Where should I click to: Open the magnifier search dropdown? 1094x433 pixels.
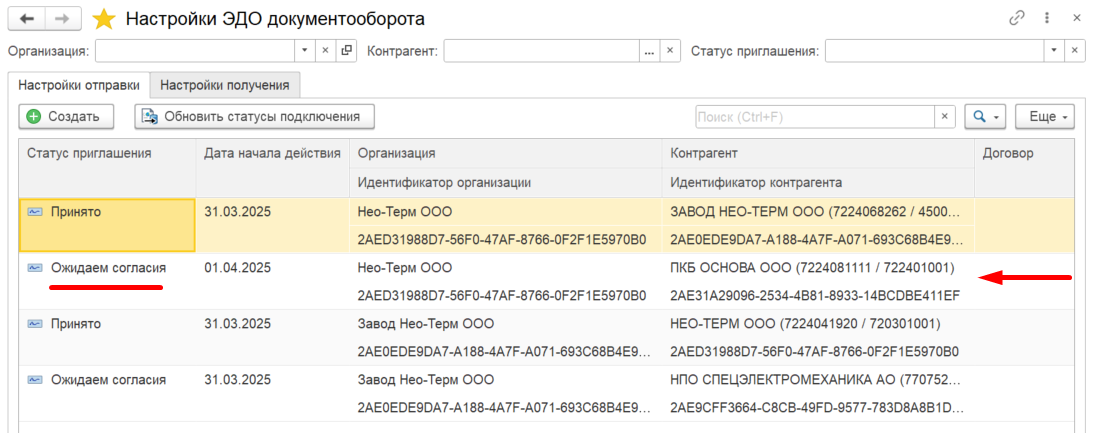click(984, 117)
